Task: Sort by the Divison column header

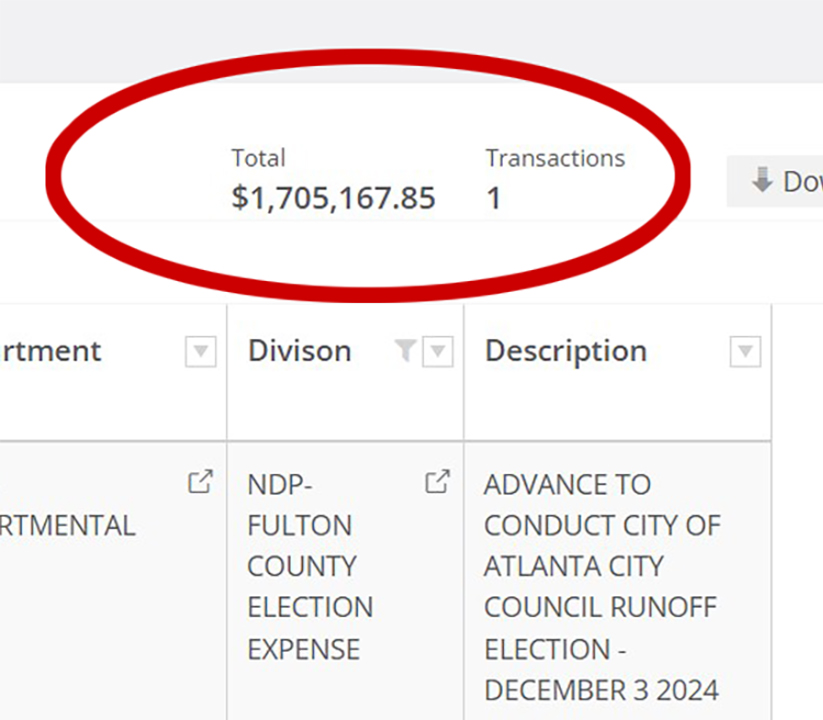Action: (299, 351)
